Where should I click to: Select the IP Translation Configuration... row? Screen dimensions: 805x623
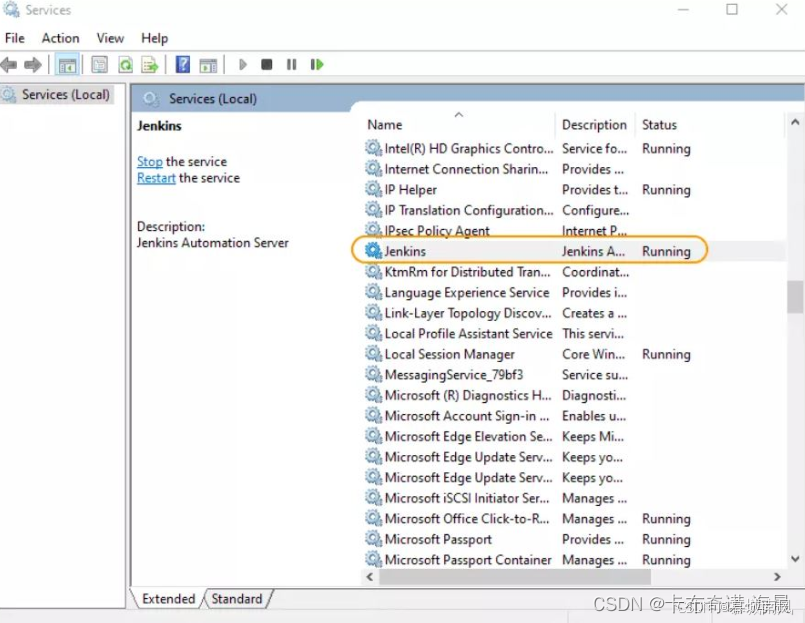(574, 210)
